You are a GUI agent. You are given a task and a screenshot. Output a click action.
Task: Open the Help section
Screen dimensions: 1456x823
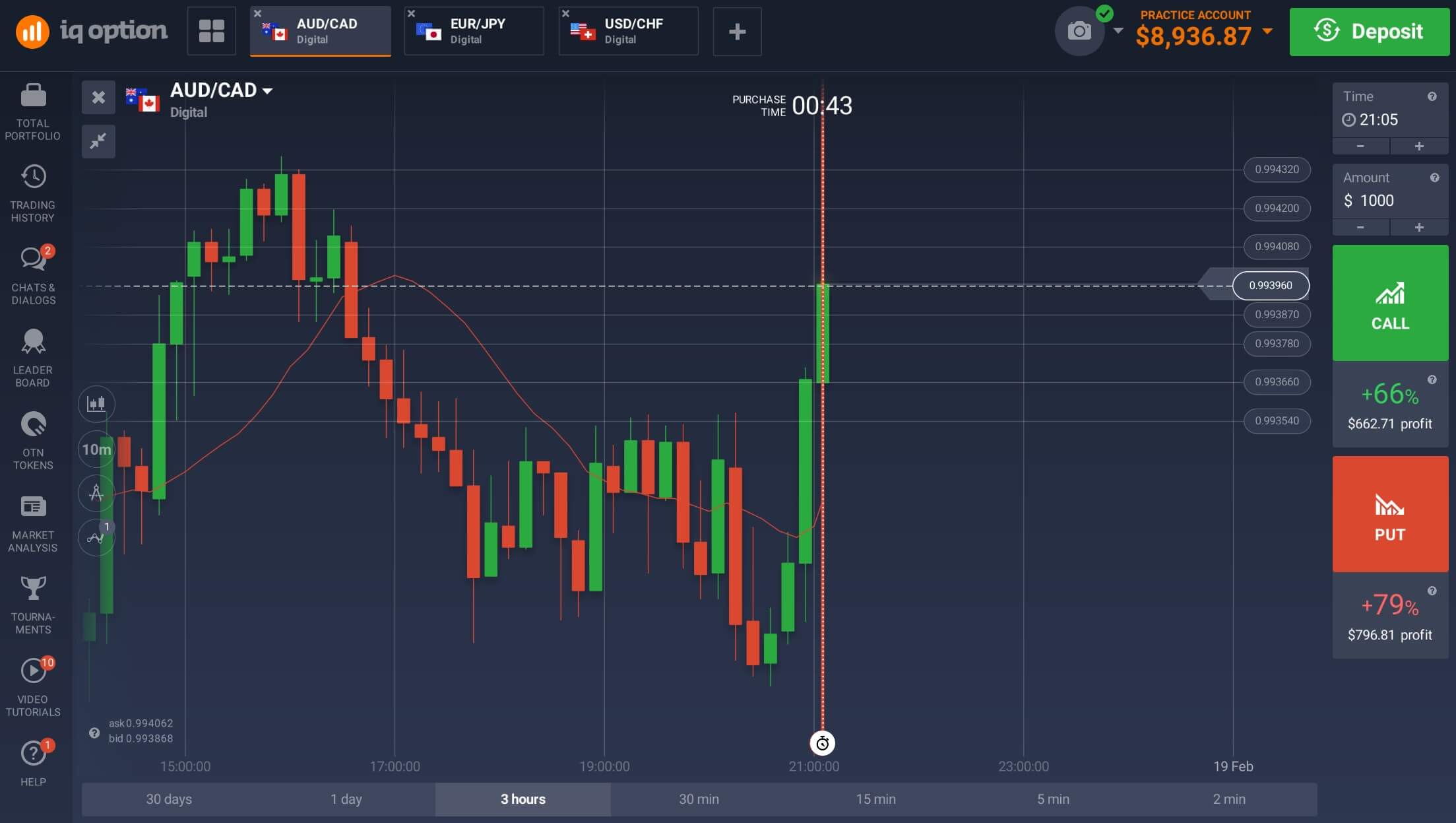click(x=33, y=764)
